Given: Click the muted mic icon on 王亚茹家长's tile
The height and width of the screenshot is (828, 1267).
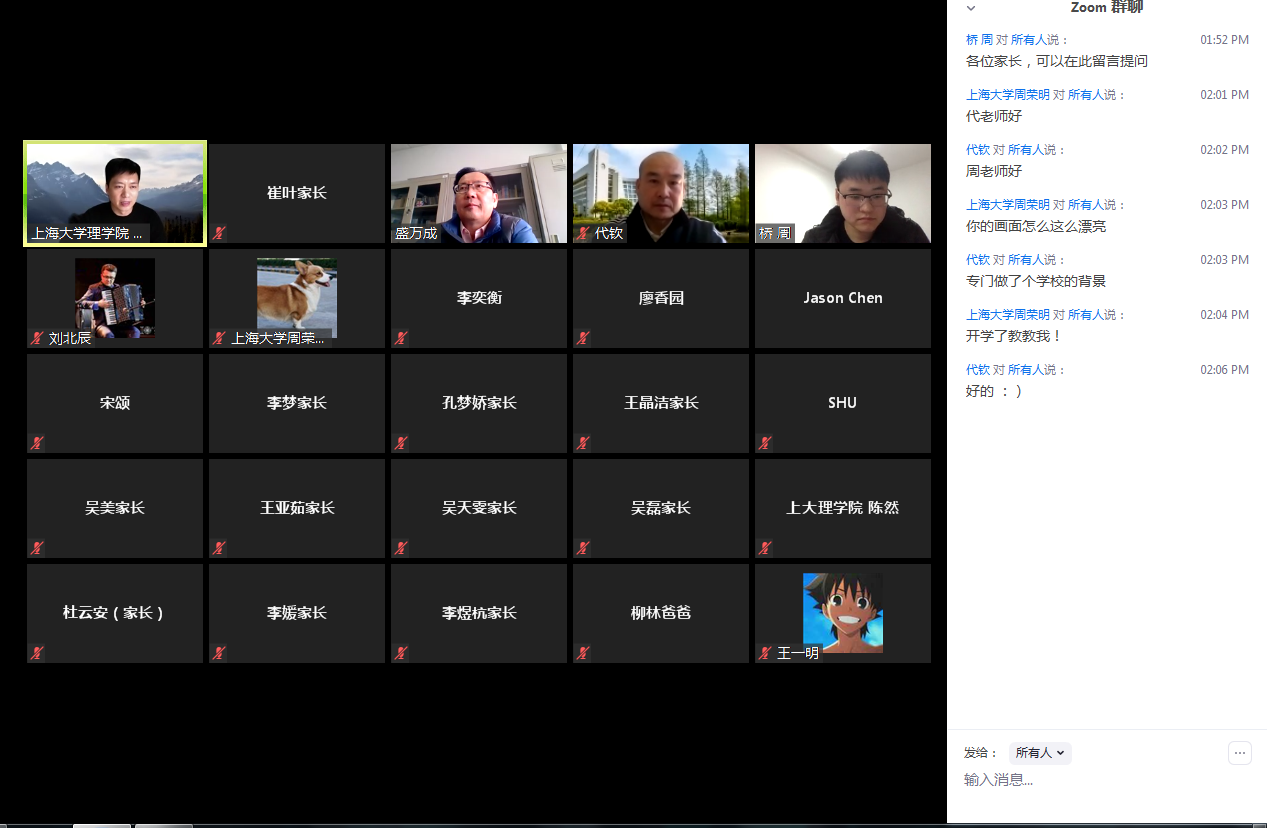Looking at the screenshot, I should tap(219, 548).
